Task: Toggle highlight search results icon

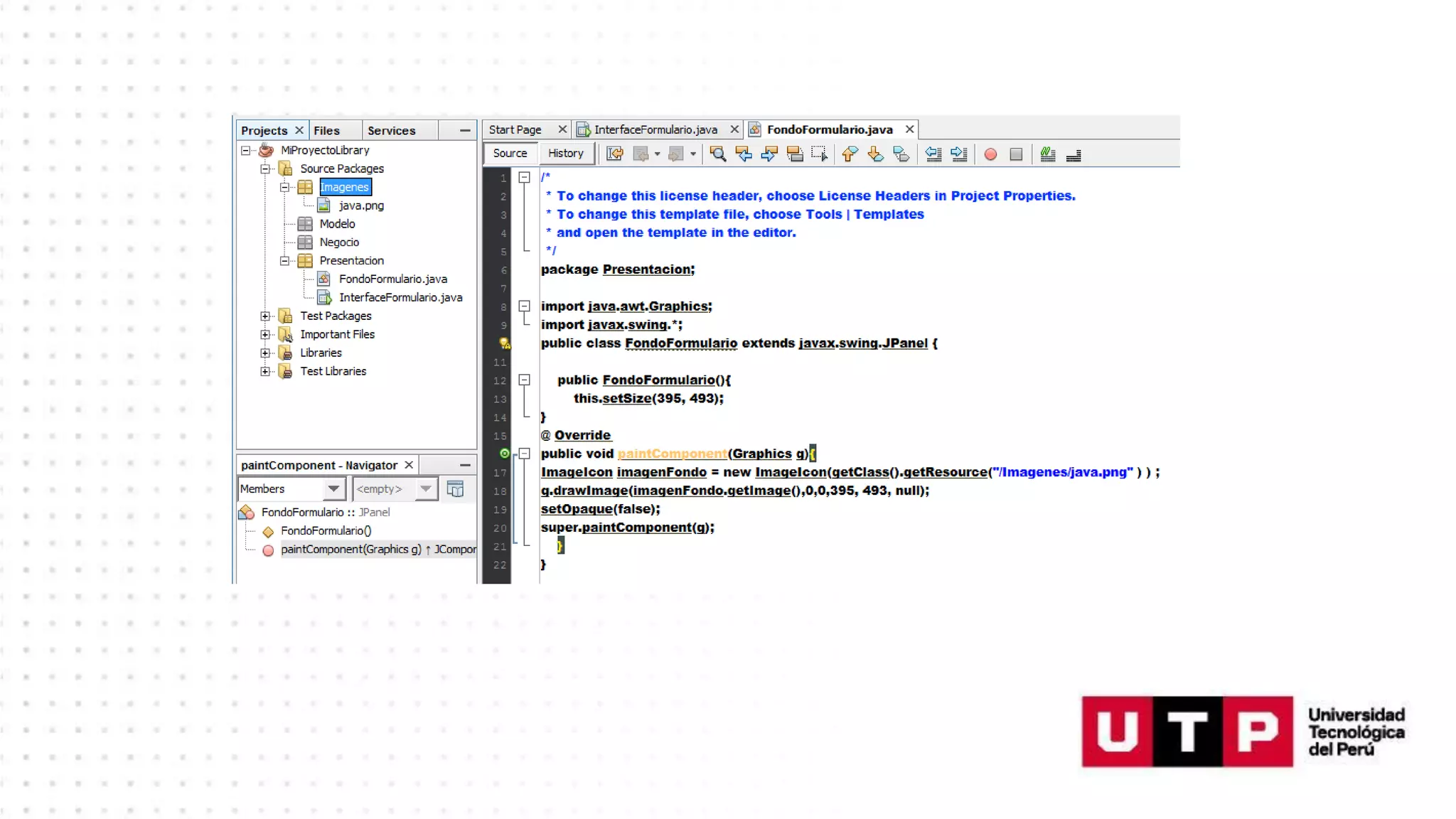Action: [x=795, y=154]
